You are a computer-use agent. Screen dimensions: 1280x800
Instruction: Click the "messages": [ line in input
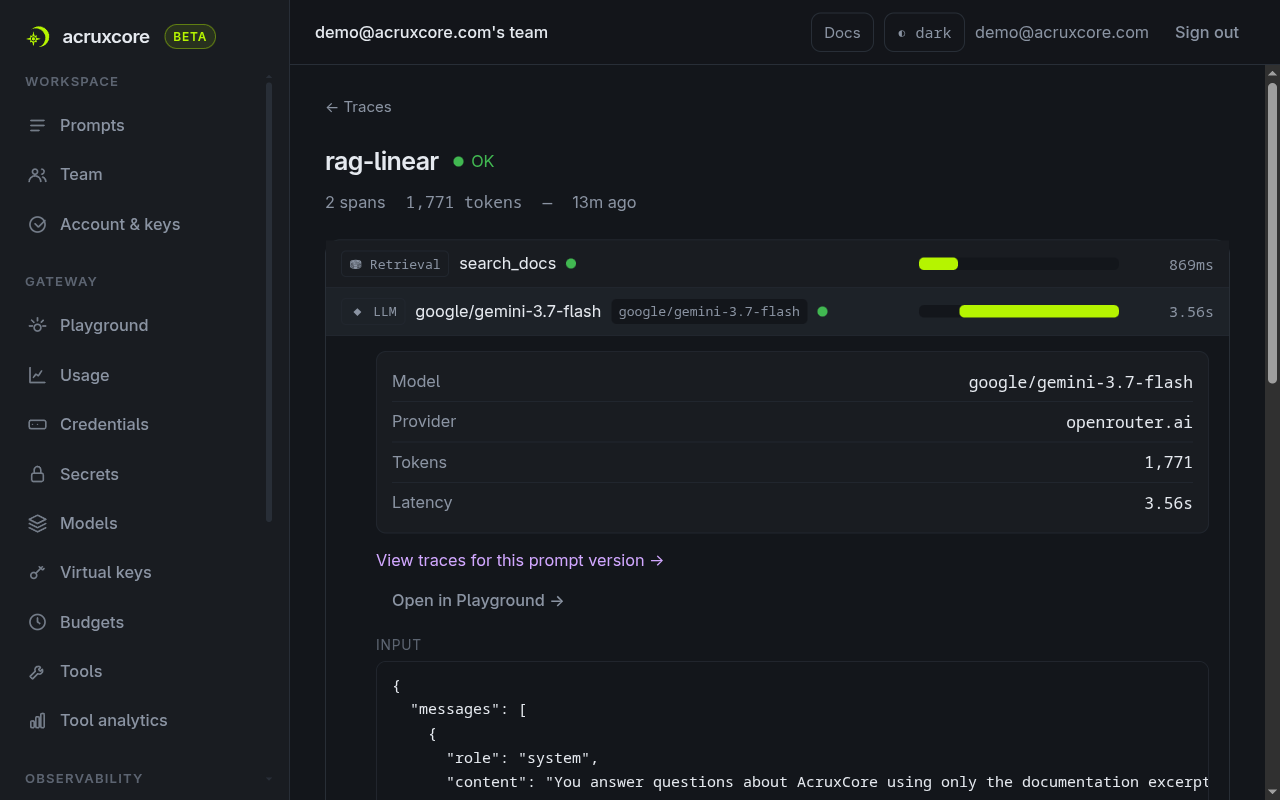coord(469,710)
